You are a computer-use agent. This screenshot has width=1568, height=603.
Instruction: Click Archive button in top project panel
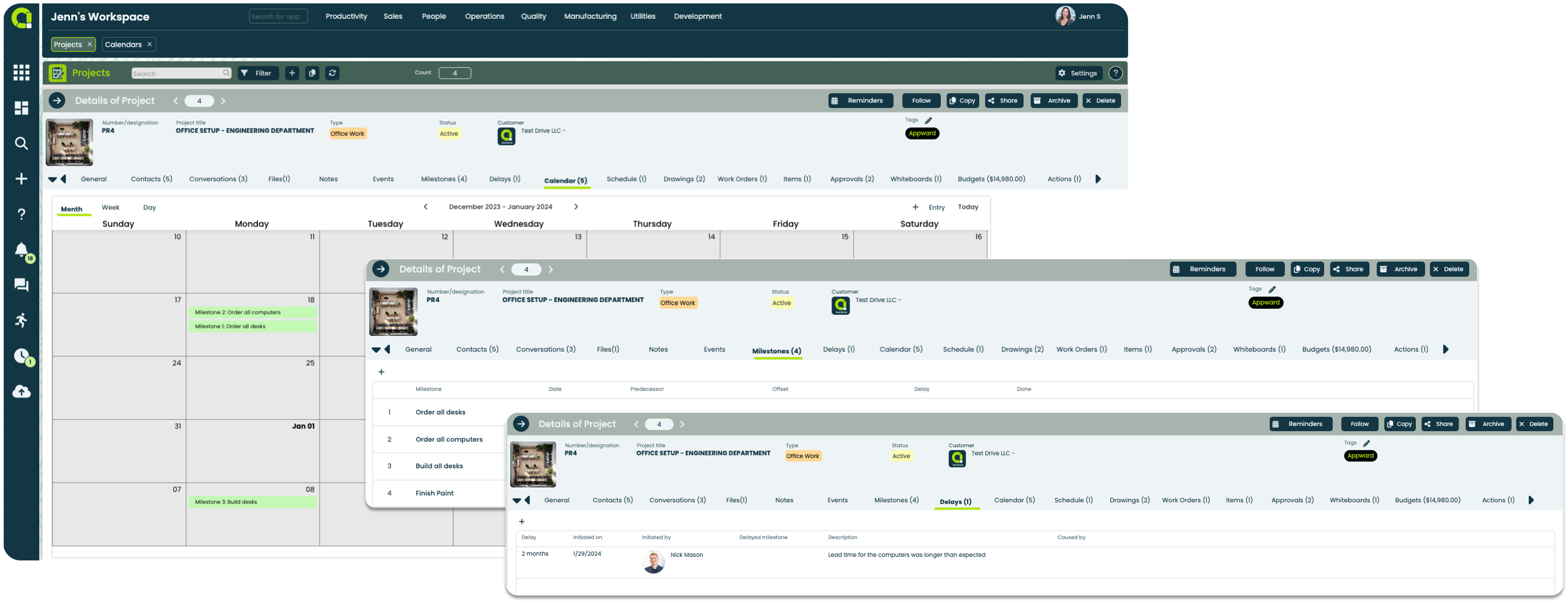[x=1054, y=100]
